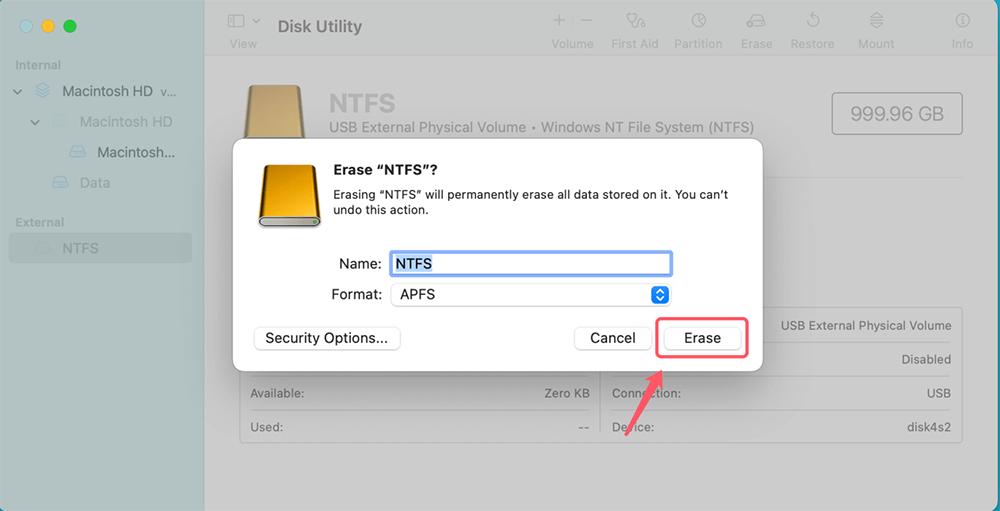The width and height of the screenshot is (1000, 511).
Task: Click the Name text field
Action: (x=529, y=264)
